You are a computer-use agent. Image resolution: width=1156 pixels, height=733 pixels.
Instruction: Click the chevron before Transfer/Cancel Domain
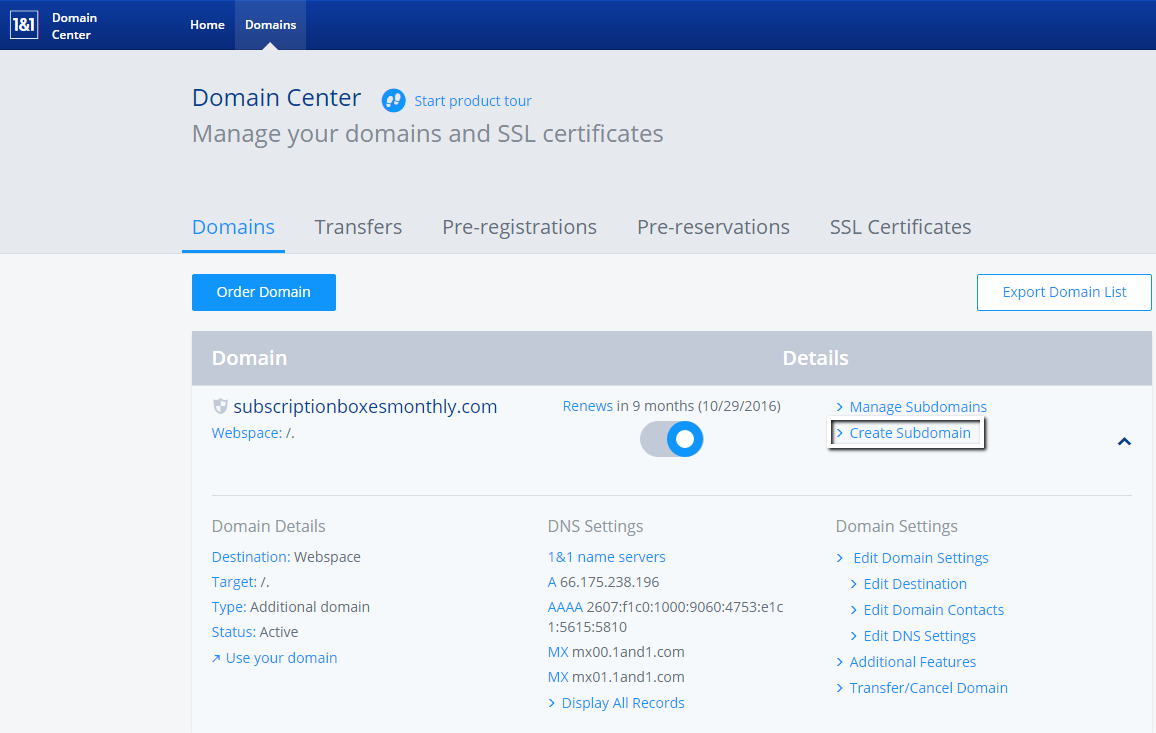[840, 688]
